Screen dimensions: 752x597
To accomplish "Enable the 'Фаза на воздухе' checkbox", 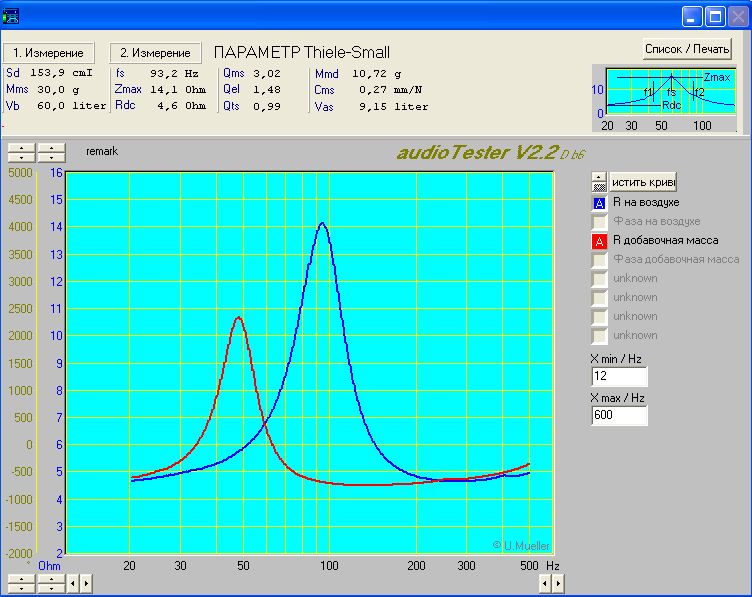I will (599, 222).
